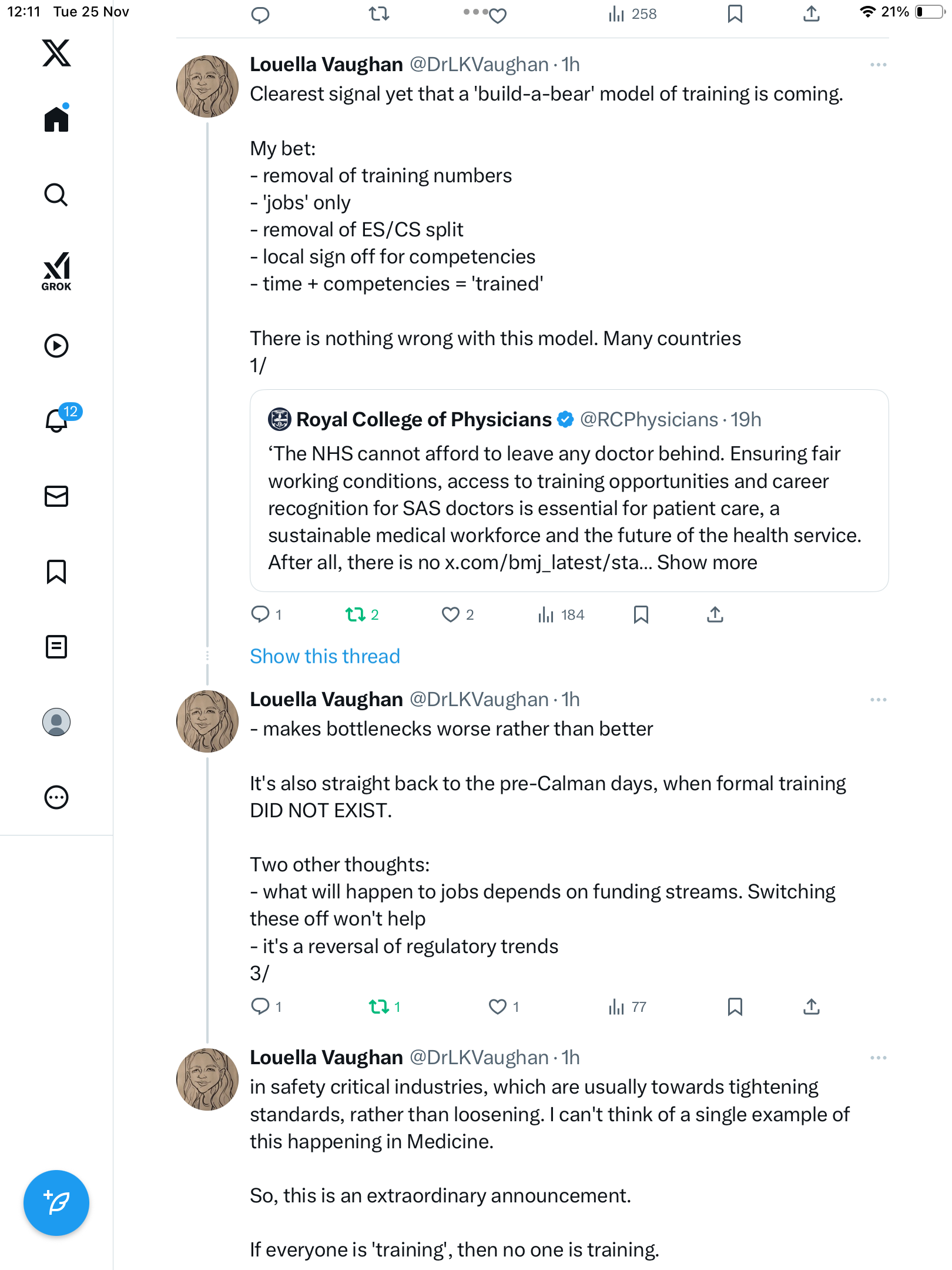Open more sidebar options circle menu

click(56, 797)
